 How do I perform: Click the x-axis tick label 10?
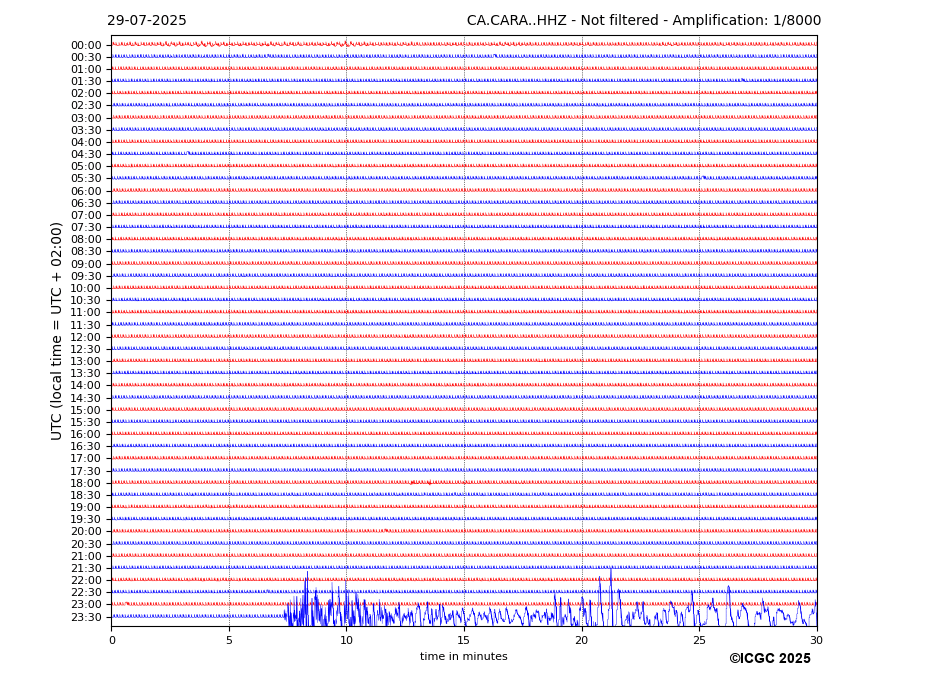[x=346, y=640]
